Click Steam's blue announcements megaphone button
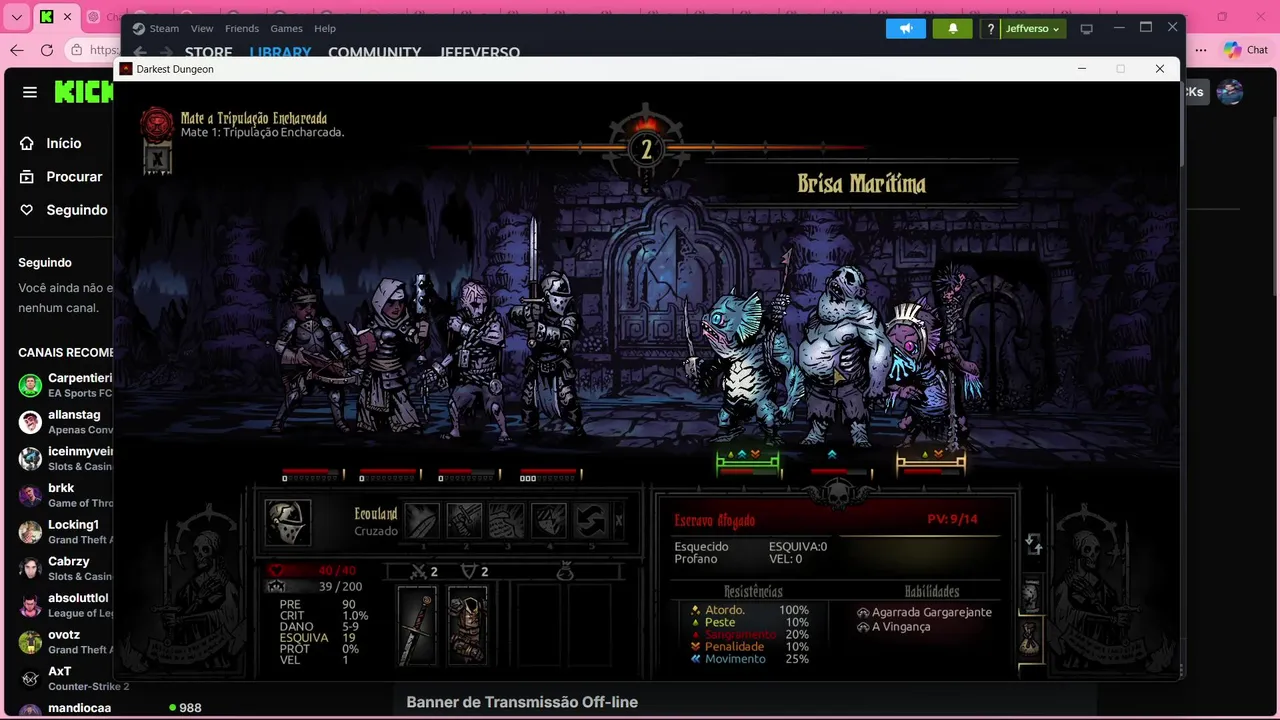The height and width of the screenshot is (720, 1280). click(x=906, y=28)
